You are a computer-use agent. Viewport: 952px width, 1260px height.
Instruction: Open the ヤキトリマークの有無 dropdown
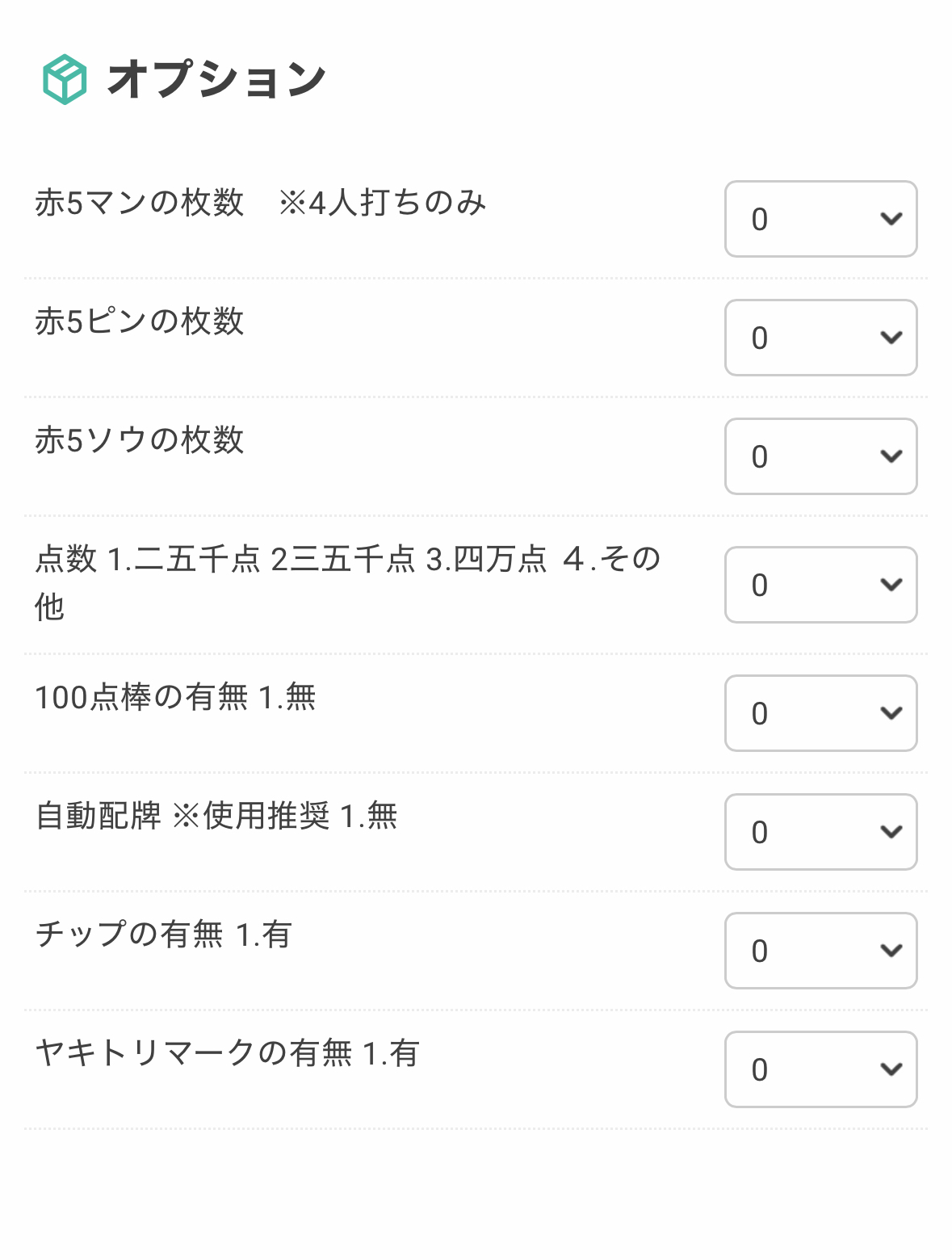(x=820, y=1069)
